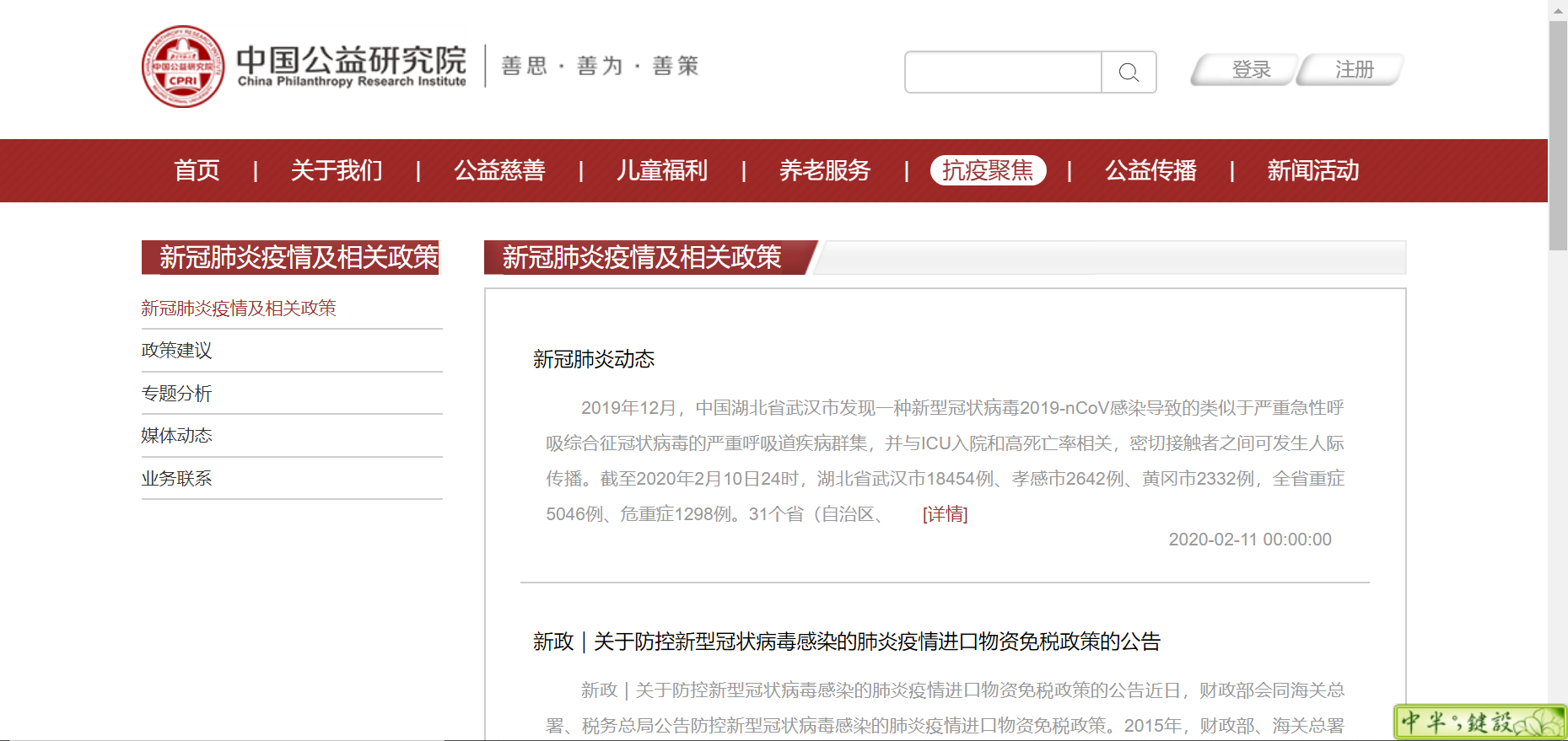Open the 新闻活动 menu item
Screen dimensions: 1568x741
pyautogui.click(x=1313, y=170)
